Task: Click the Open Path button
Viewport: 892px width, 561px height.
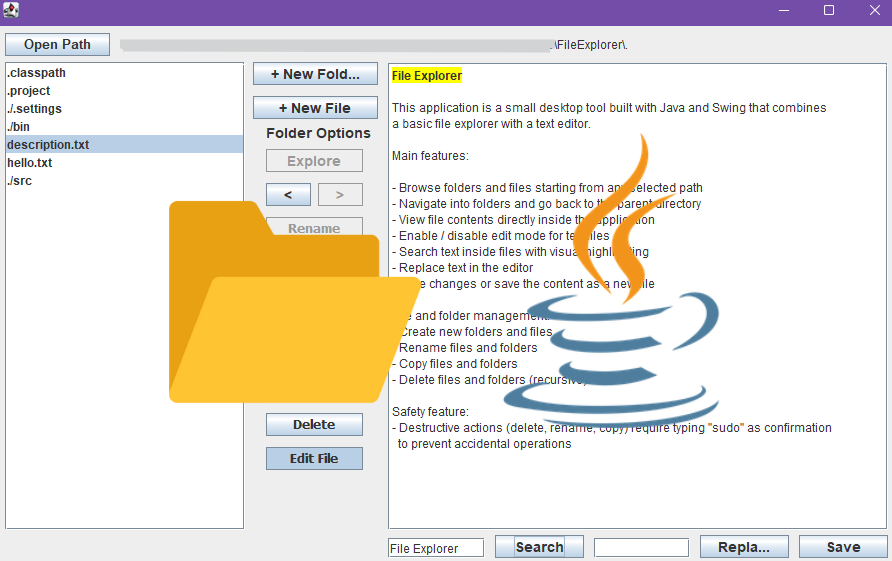Action: pyautogui.click(x=57, y=44)
